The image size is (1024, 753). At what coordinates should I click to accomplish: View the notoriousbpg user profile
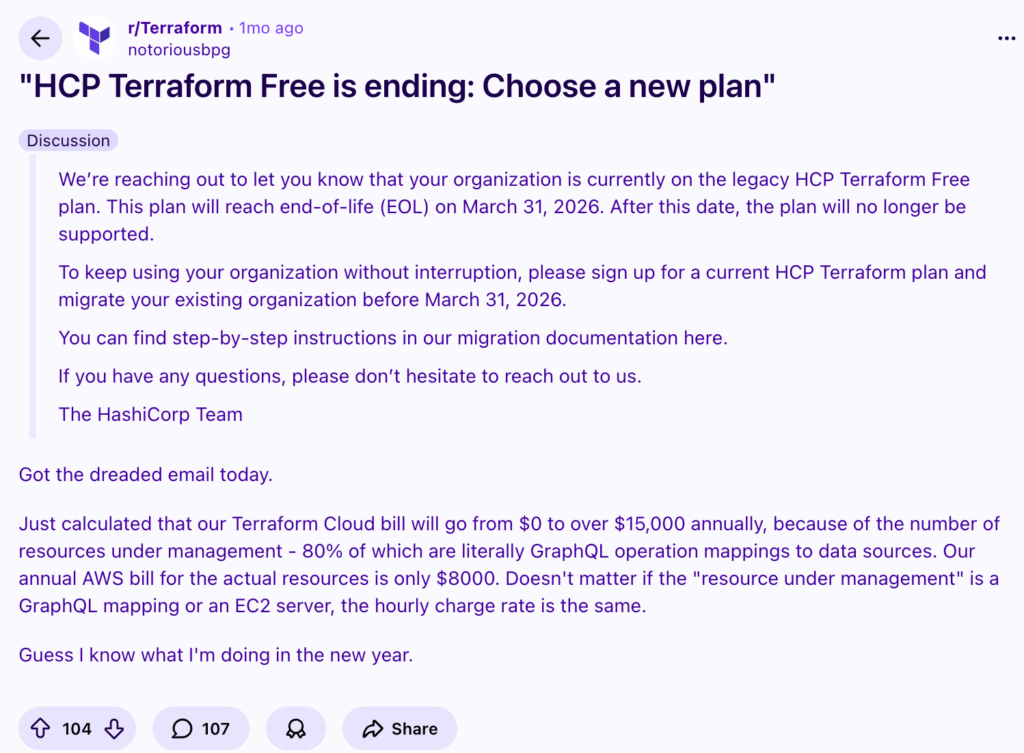click(177, 48)
